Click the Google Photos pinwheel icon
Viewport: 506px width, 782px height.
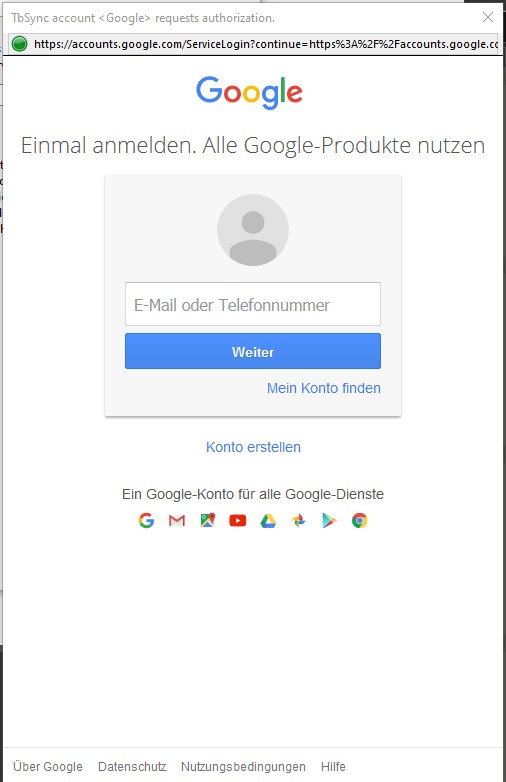(299, 521)
